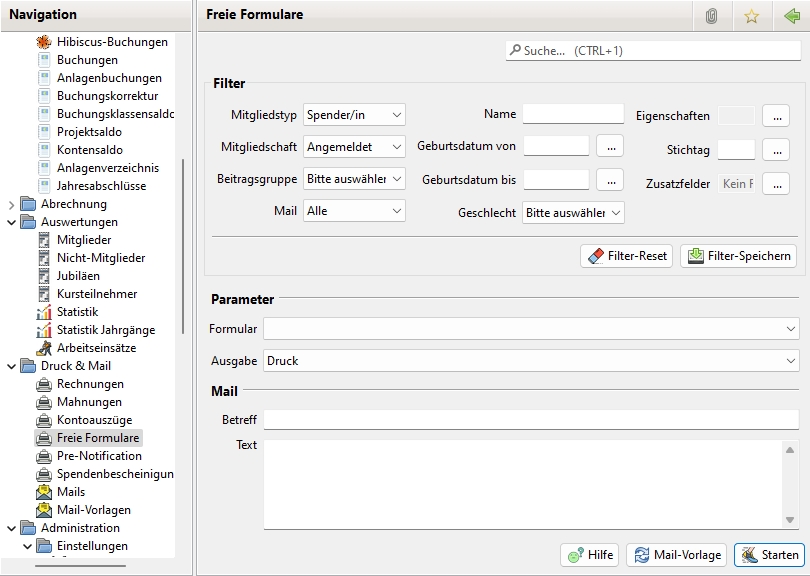Click the green back arrow icon
Screen dimensions: 810x576
coord(791,16)
